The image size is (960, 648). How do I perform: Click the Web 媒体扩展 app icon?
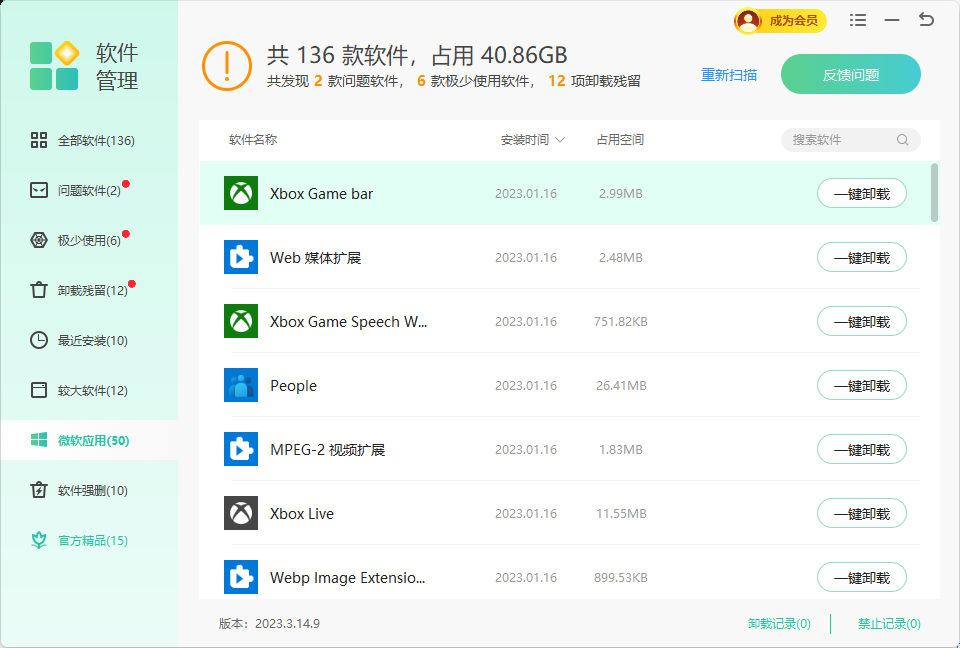pos(241,257)
